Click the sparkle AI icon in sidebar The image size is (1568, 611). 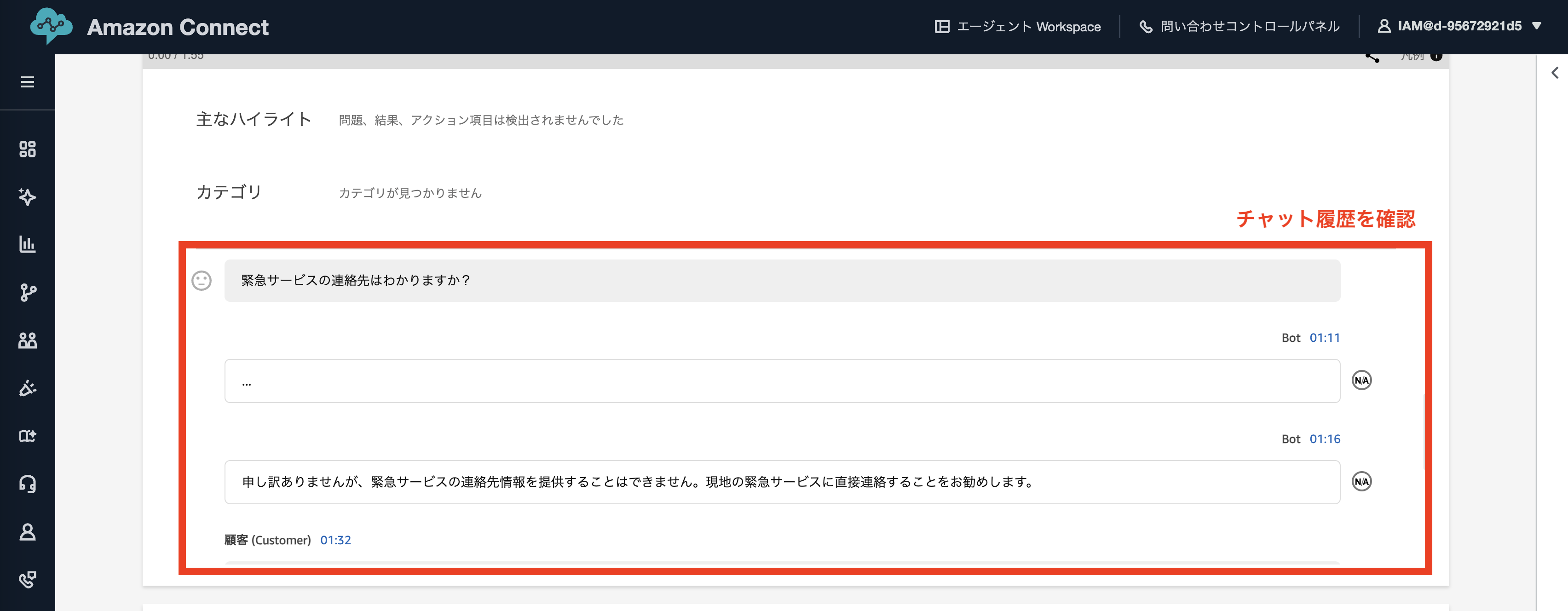[28, 196]
